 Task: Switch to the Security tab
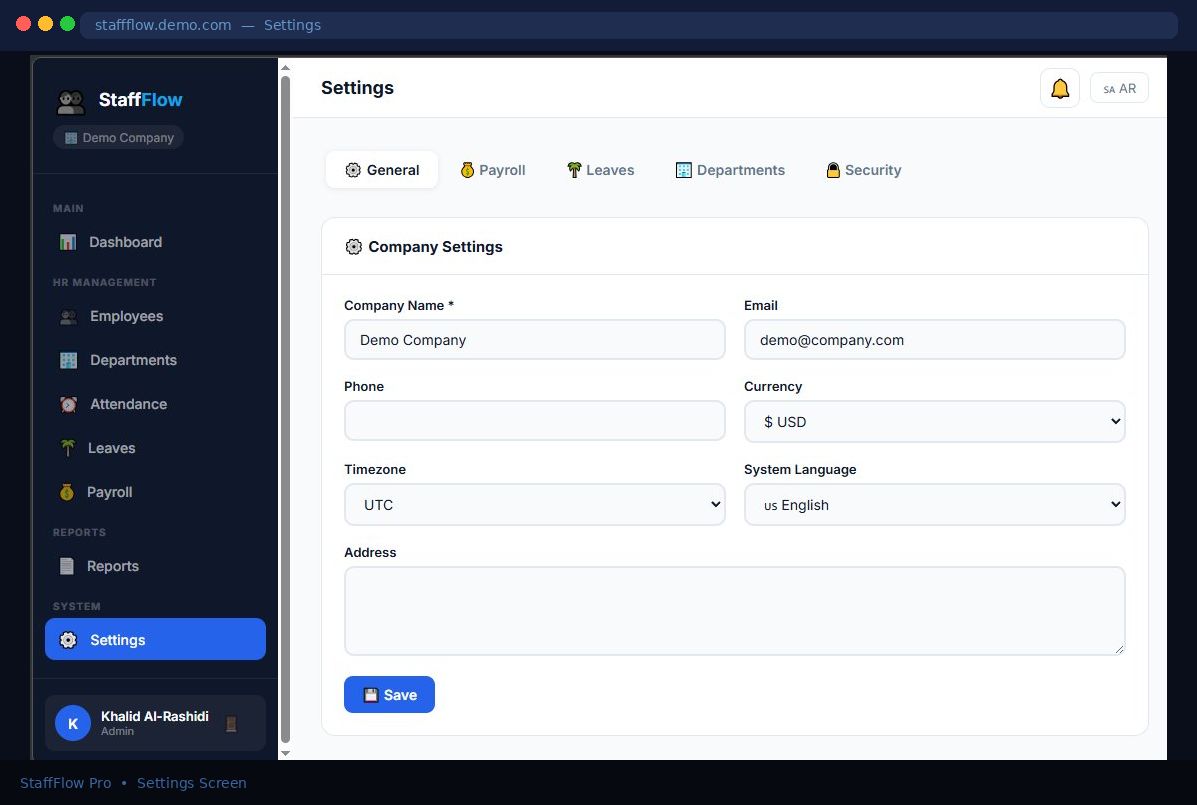pyautogui.click(x=863, y=170)
